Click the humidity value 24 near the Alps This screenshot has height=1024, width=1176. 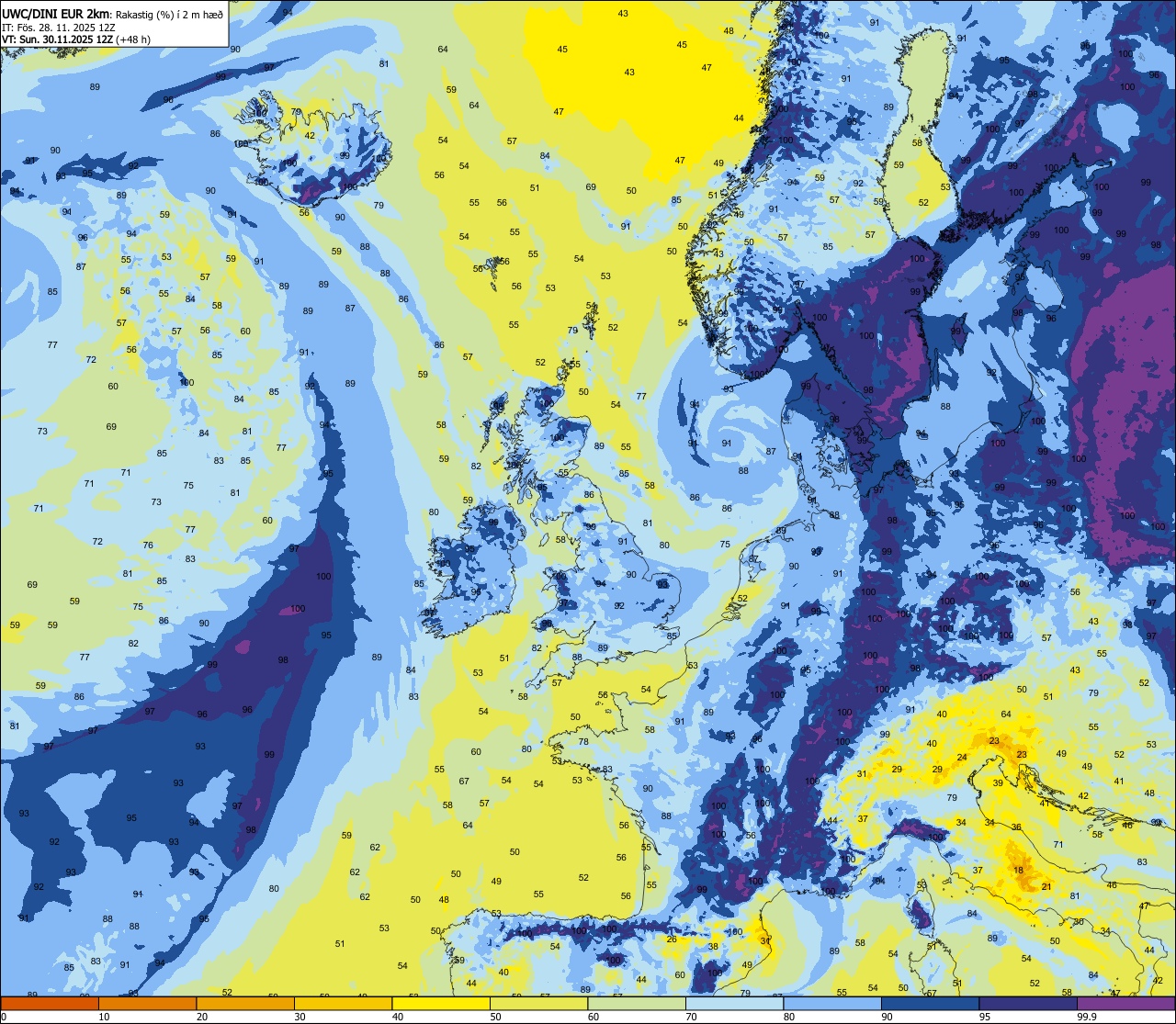click(x=962, y=758)
